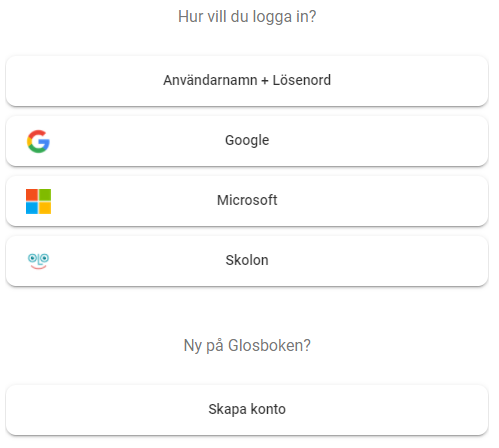499x448 pixels.
Task: Click the Google G logo icon
Action: point(38,141)
